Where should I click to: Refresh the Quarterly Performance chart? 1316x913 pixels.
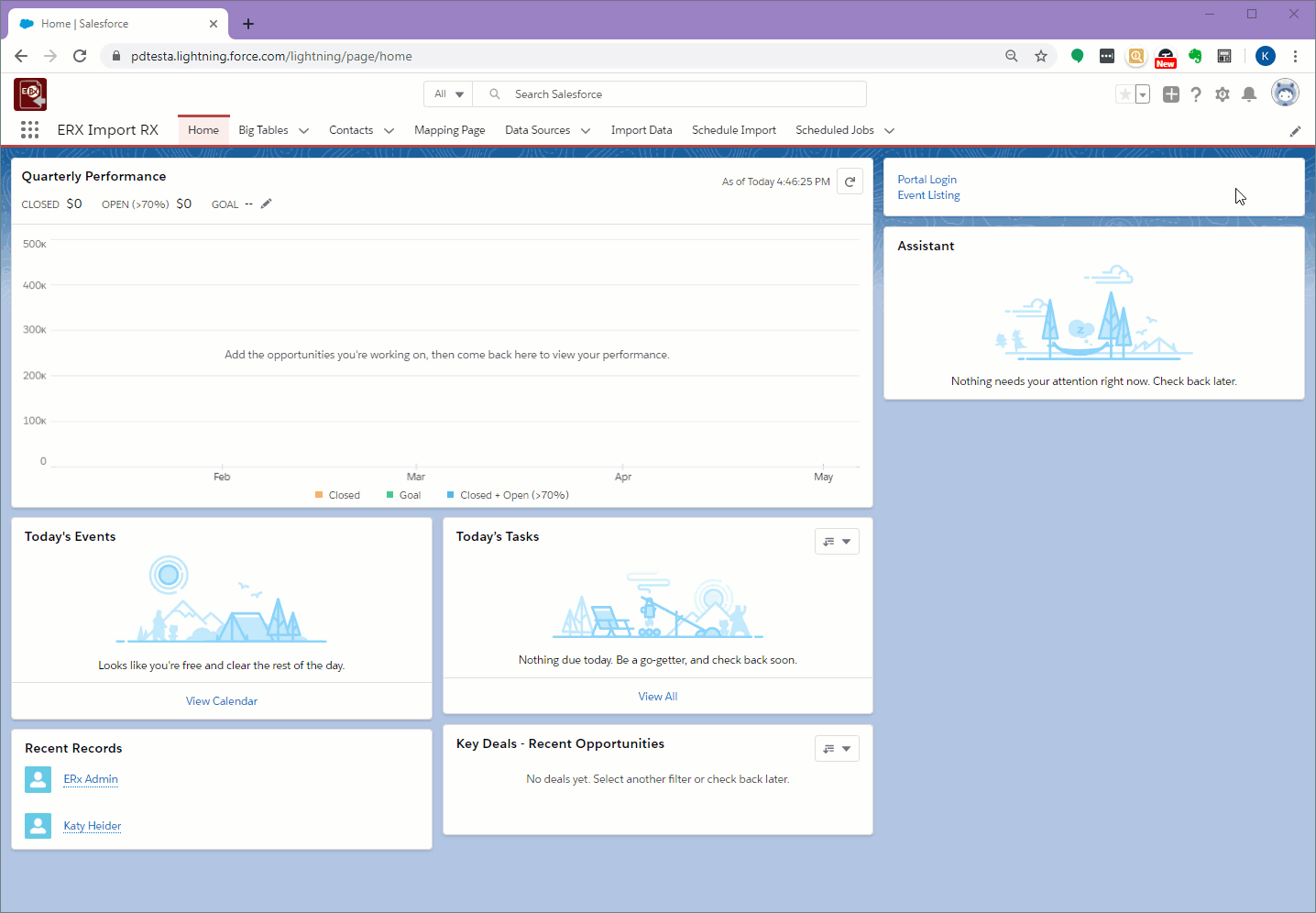(x=850, y=181)
